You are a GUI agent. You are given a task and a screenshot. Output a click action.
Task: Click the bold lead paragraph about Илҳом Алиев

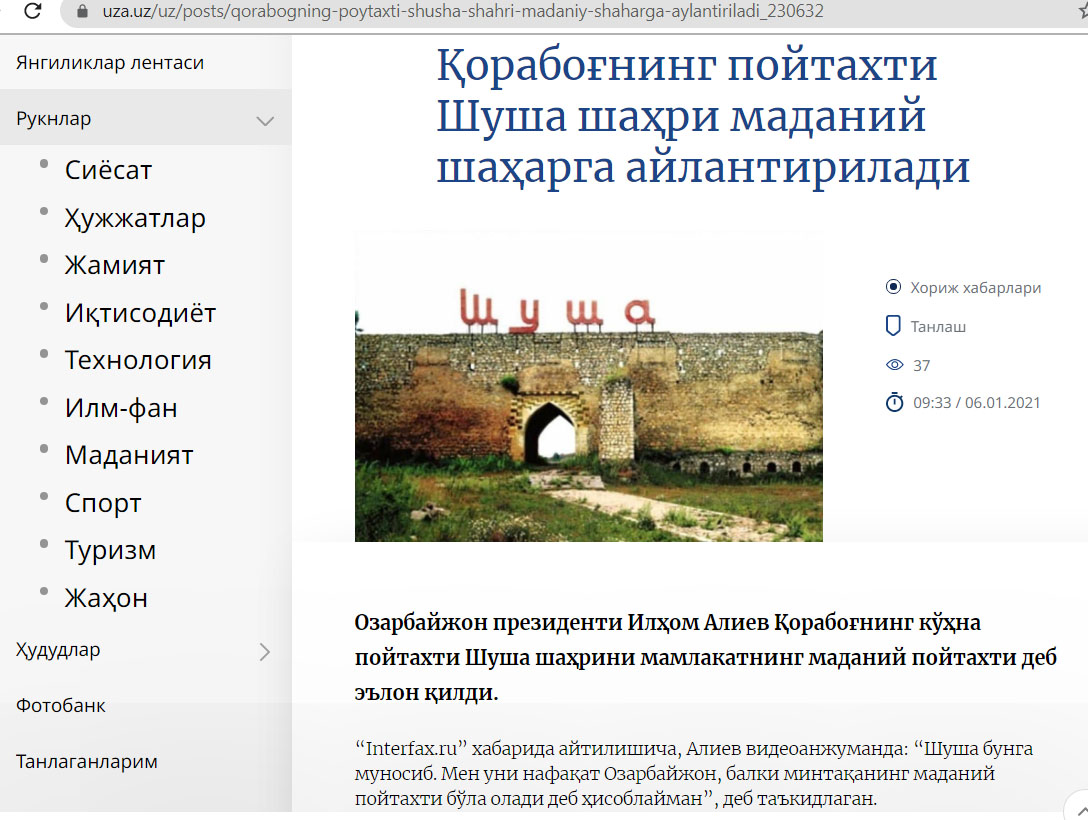(706, 657)
